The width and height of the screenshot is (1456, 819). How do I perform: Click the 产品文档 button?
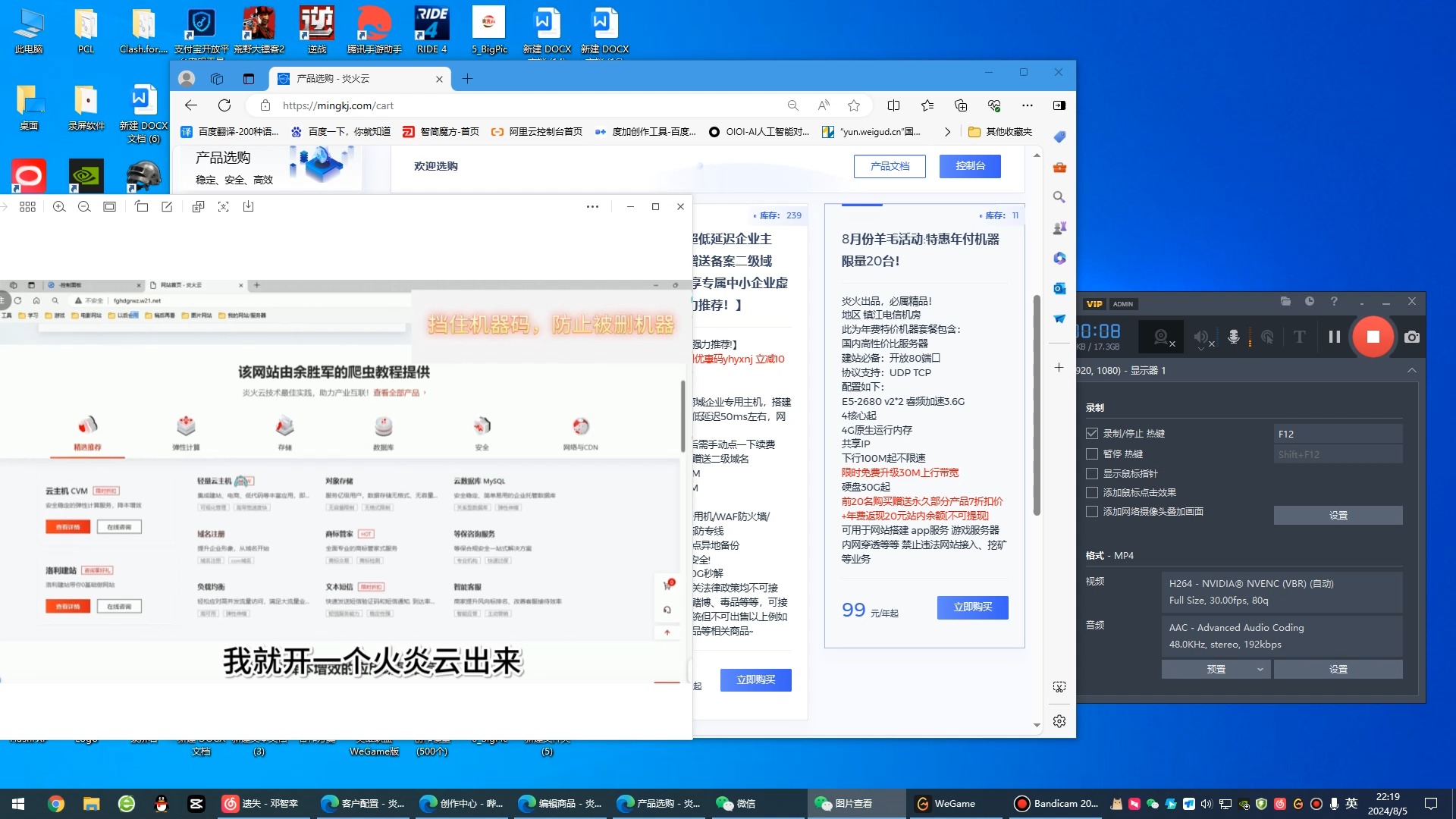point(890,166)
